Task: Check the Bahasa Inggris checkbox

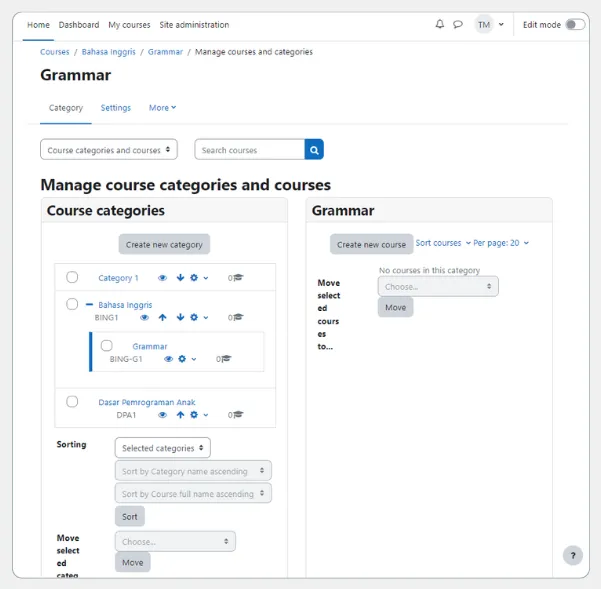Action: 72,304
